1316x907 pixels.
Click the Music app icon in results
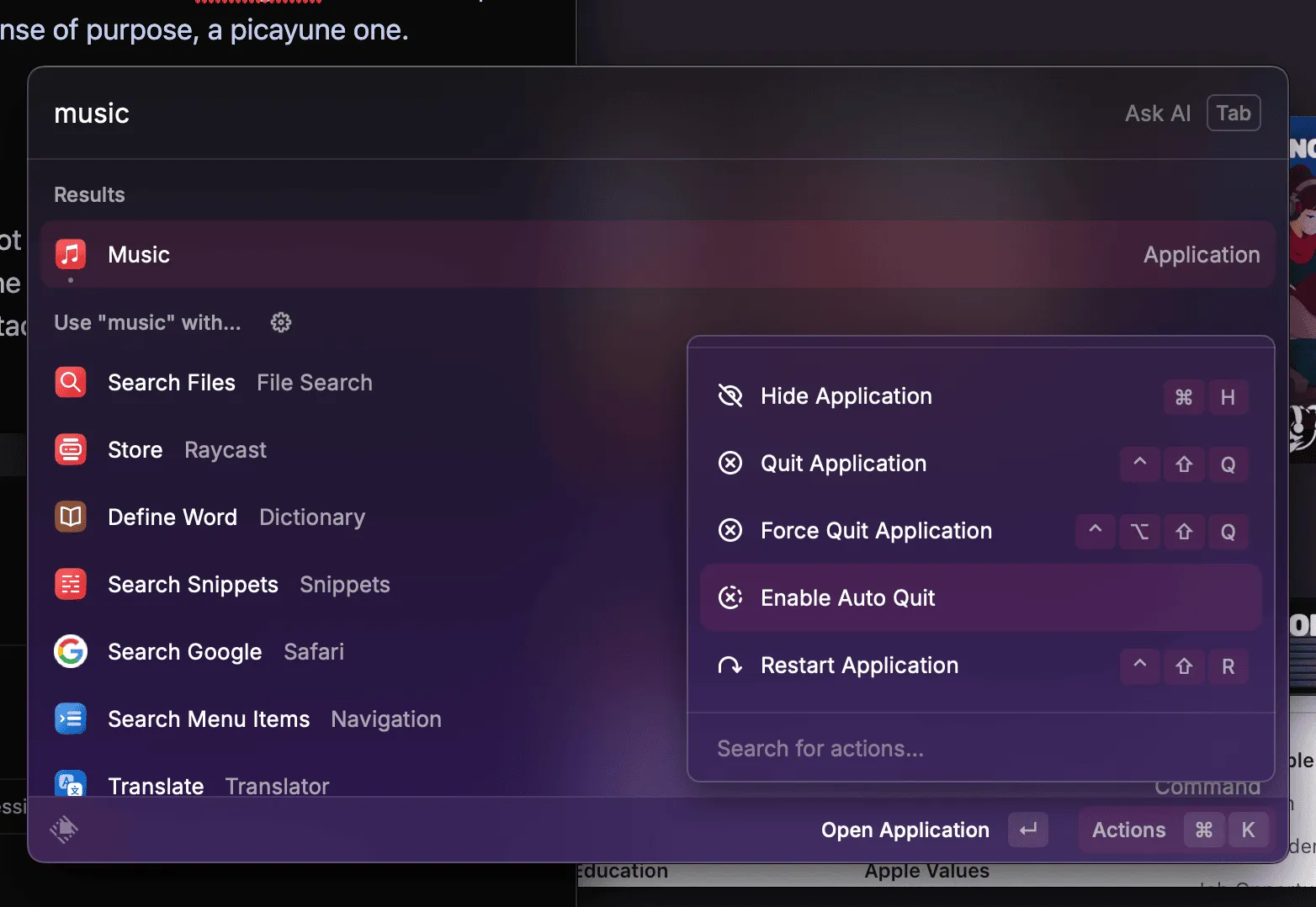click(71, 254)
